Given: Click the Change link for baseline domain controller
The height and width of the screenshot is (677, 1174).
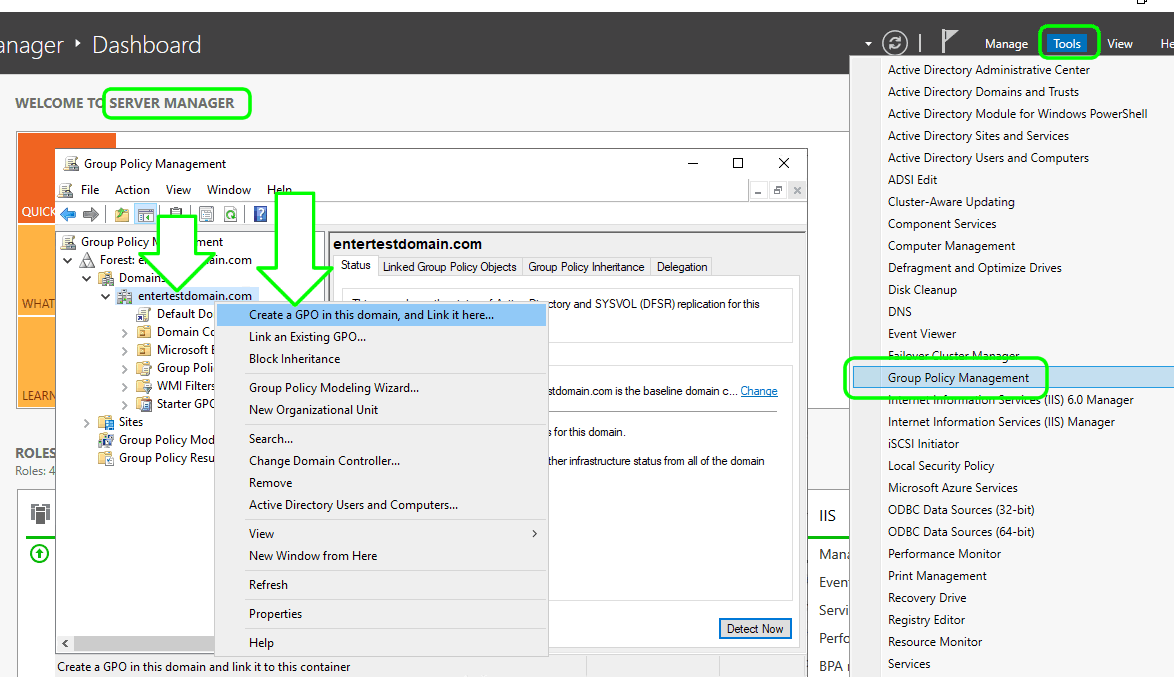Looking at the screenshot, I should point(758,391).
